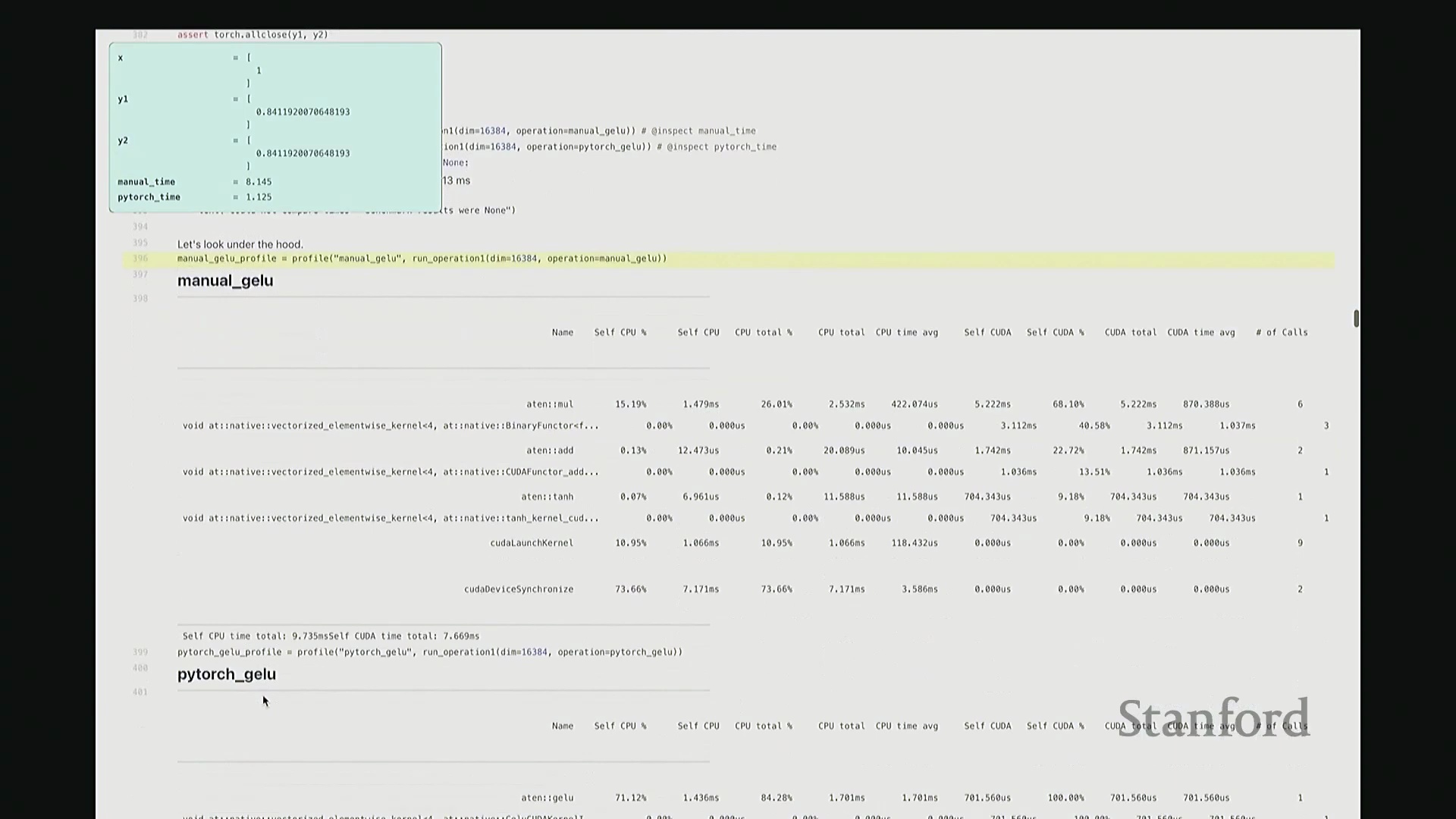This screenshot has width=1456, height=819.
Task: Click the y2 value 0.8411920070648193
Action: coord(303,153)
